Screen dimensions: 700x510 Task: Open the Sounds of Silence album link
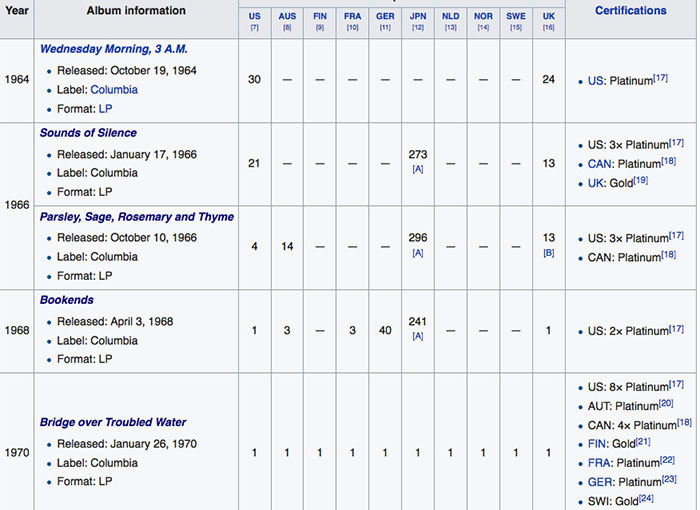coord(88,133)
